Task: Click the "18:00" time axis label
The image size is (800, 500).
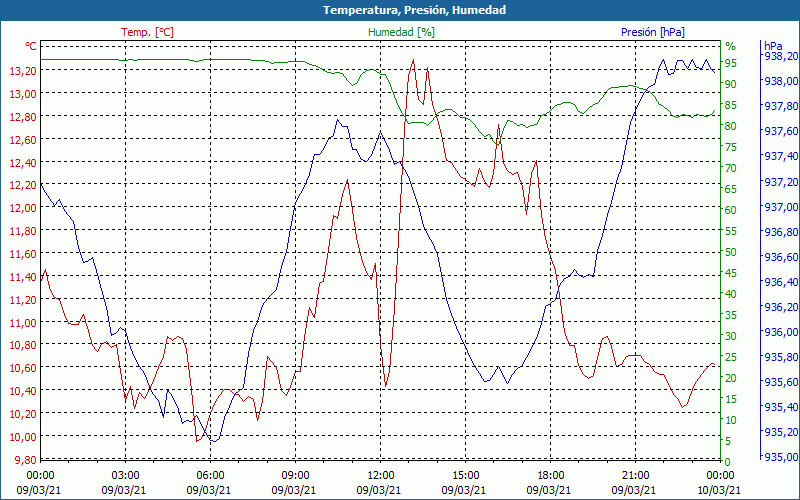Action: [x=551, y=476]
